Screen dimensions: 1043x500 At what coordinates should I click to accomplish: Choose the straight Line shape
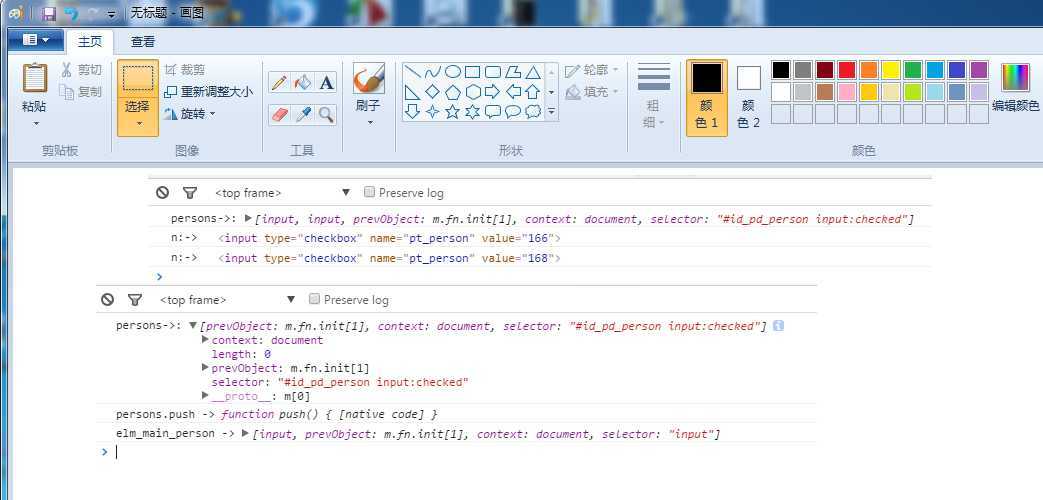click(x=412, y=72)
